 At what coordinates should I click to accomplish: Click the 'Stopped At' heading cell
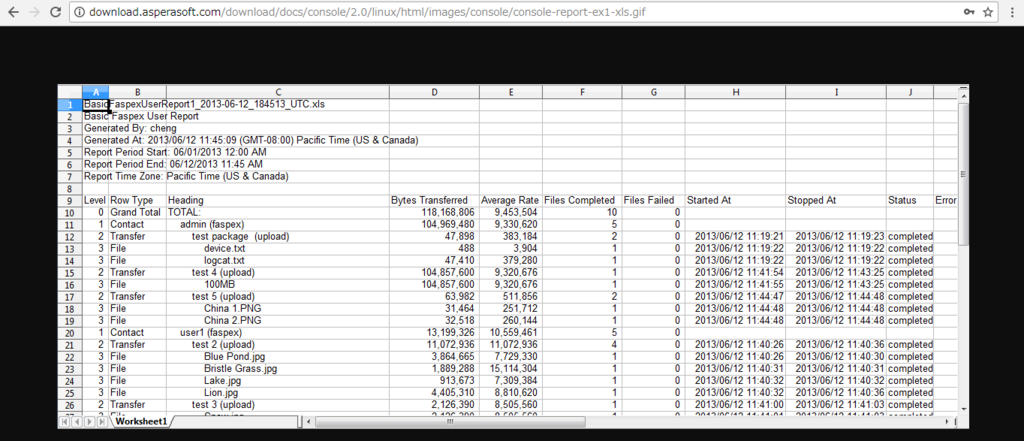(x=836, y=200)
